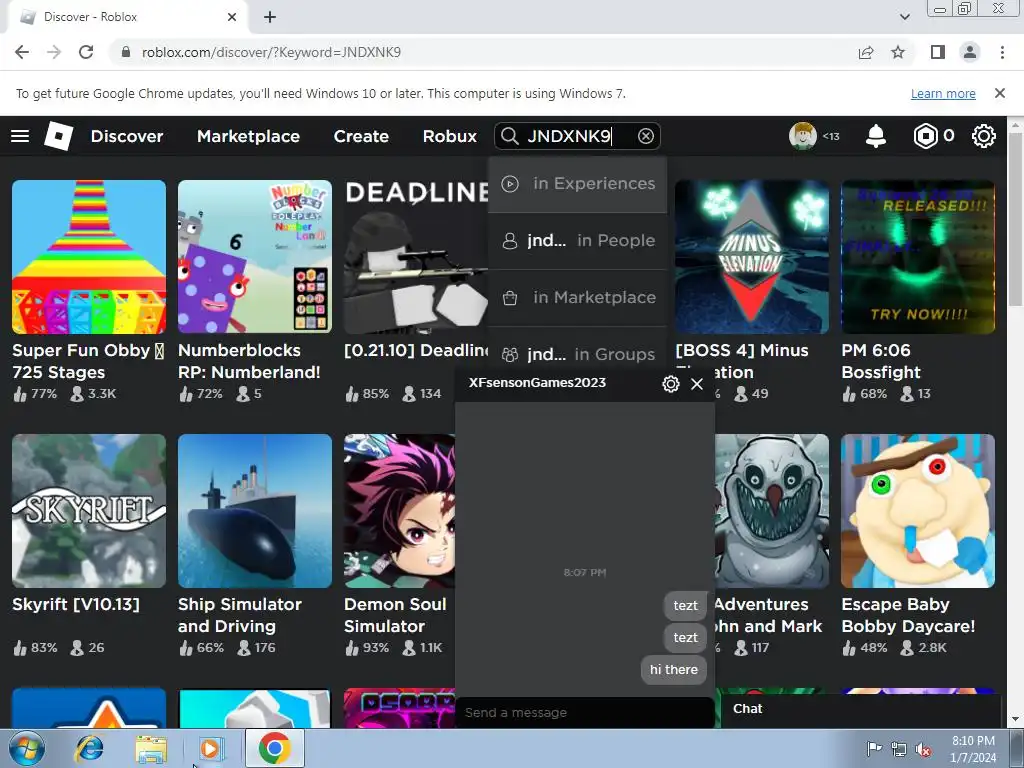Image resolution: width=1024 pixels, height=768 pixels.
Task: Open the Robux page
Action: tap(449, 136)
